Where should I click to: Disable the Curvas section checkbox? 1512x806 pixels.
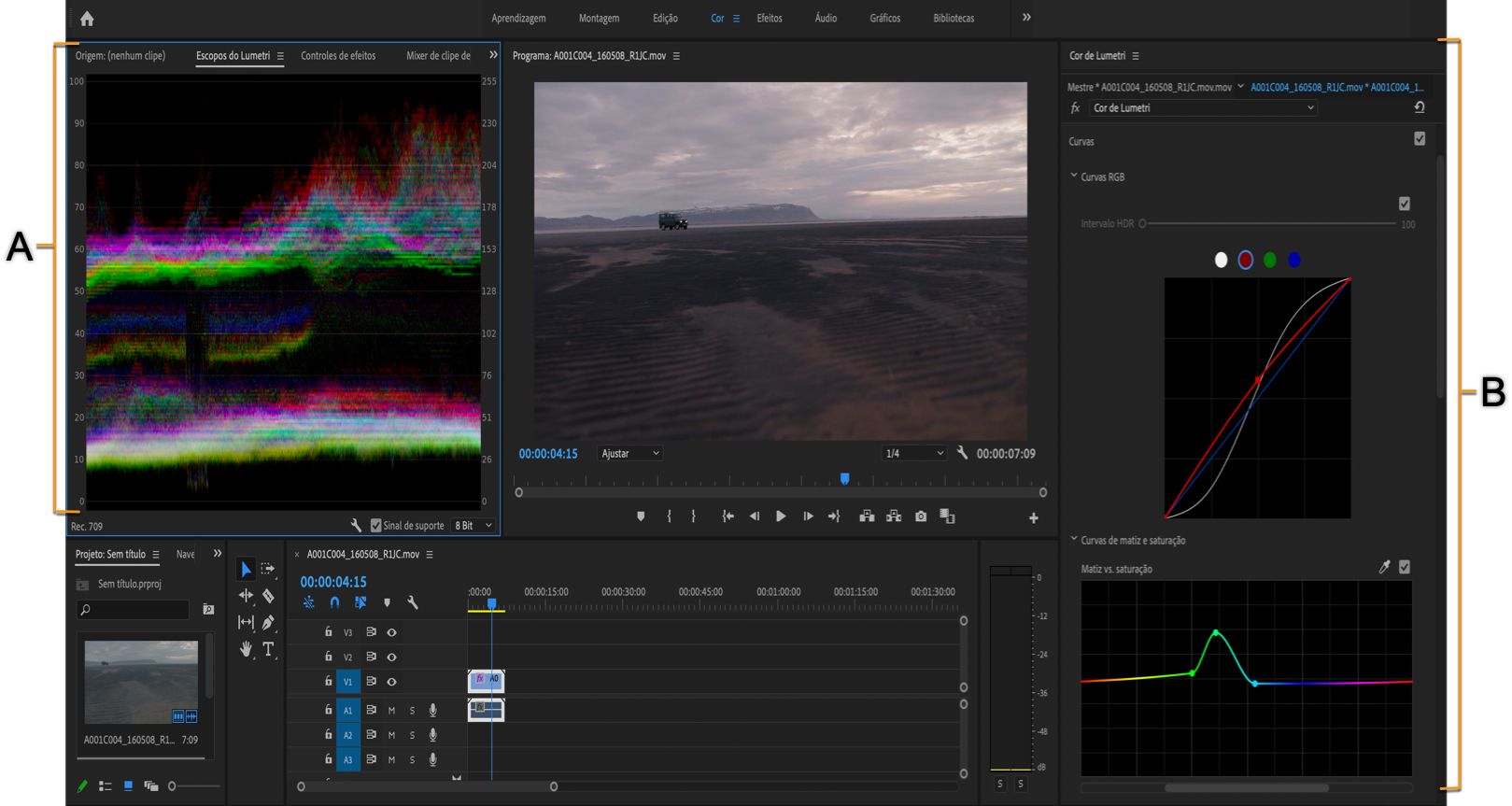1420,138
